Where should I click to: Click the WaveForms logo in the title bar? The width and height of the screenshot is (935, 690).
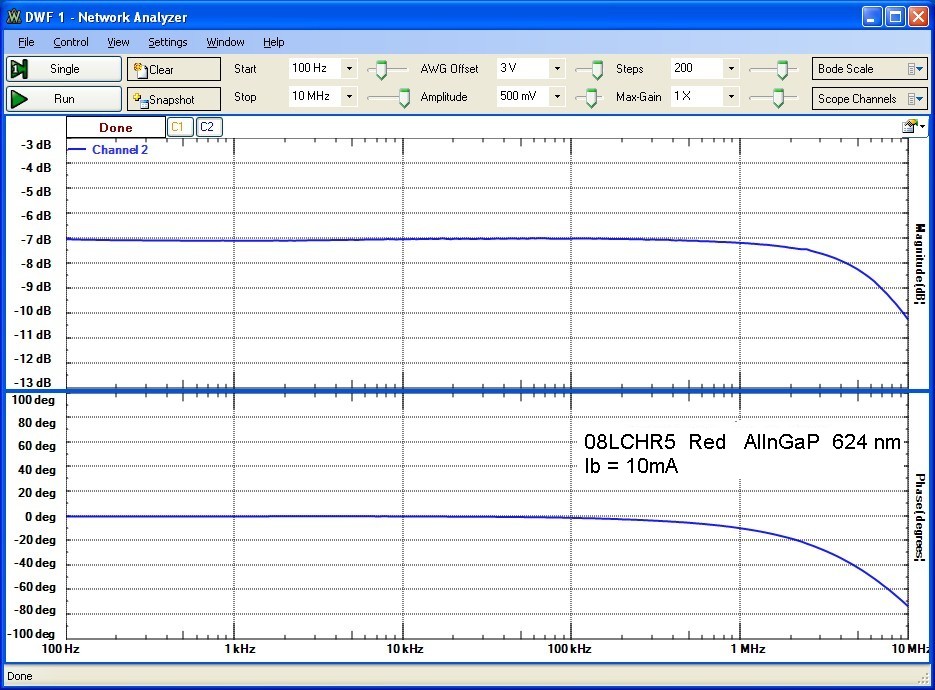coord(13,15)
